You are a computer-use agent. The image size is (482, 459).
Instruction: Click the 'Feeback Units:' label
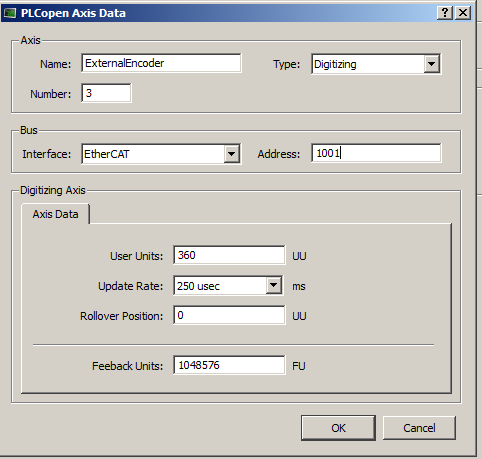[128, 366]
